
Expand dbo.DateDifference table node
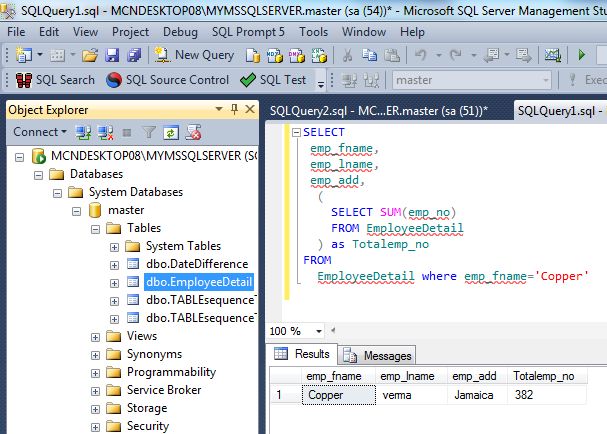coord(114,266)
